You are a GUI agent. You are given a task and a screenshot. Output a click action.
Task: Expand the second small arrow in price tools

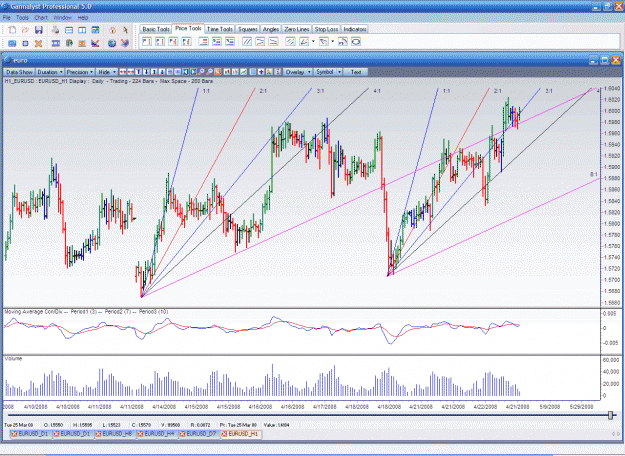(x=332, y=41)
